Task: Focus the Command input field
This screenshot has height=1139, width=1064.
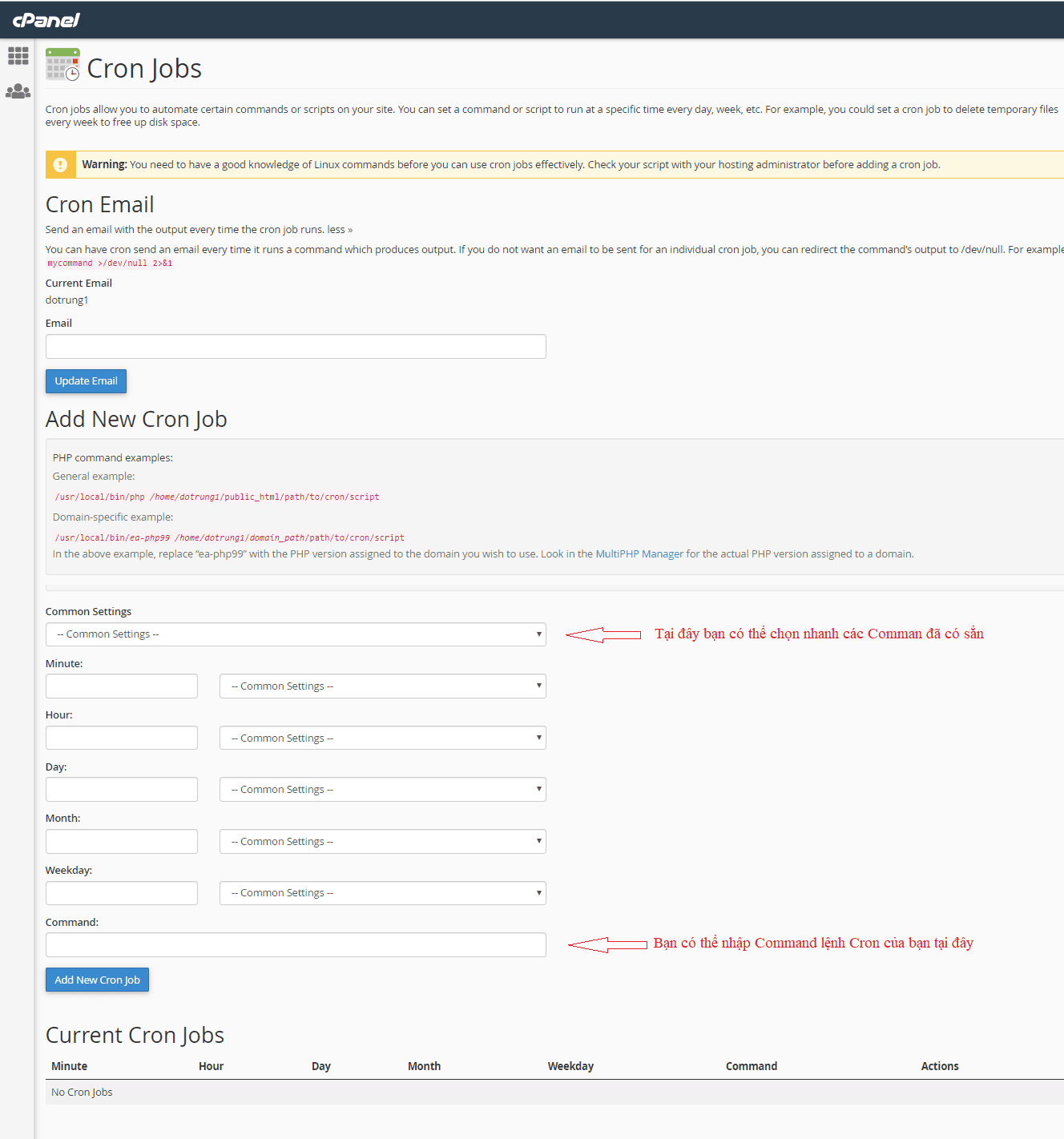Action: tap(296, 945)
